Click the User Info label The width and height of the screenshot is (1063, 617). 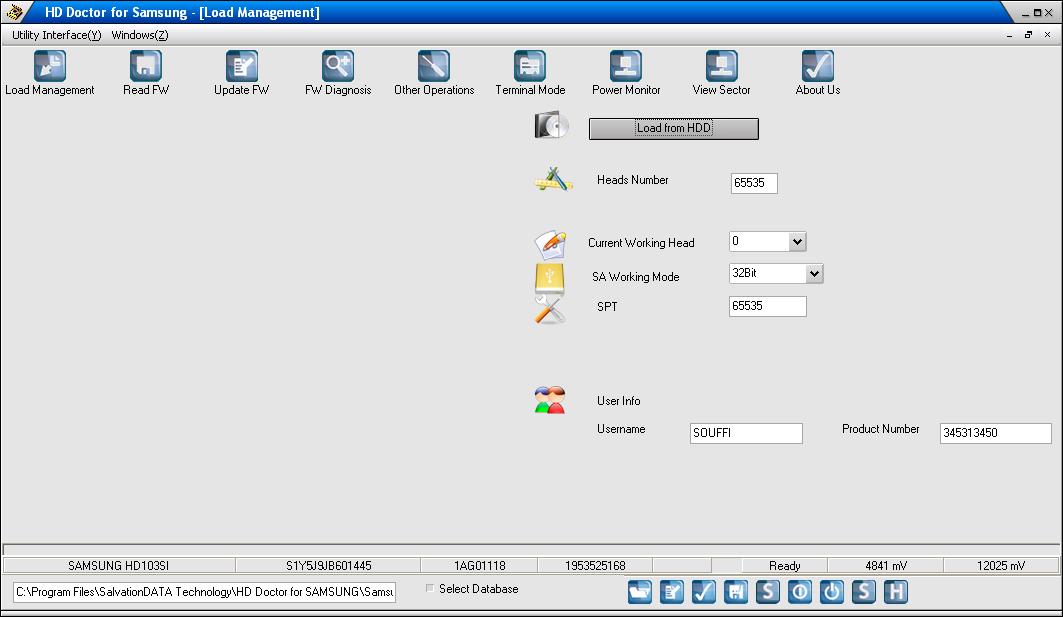618,401
